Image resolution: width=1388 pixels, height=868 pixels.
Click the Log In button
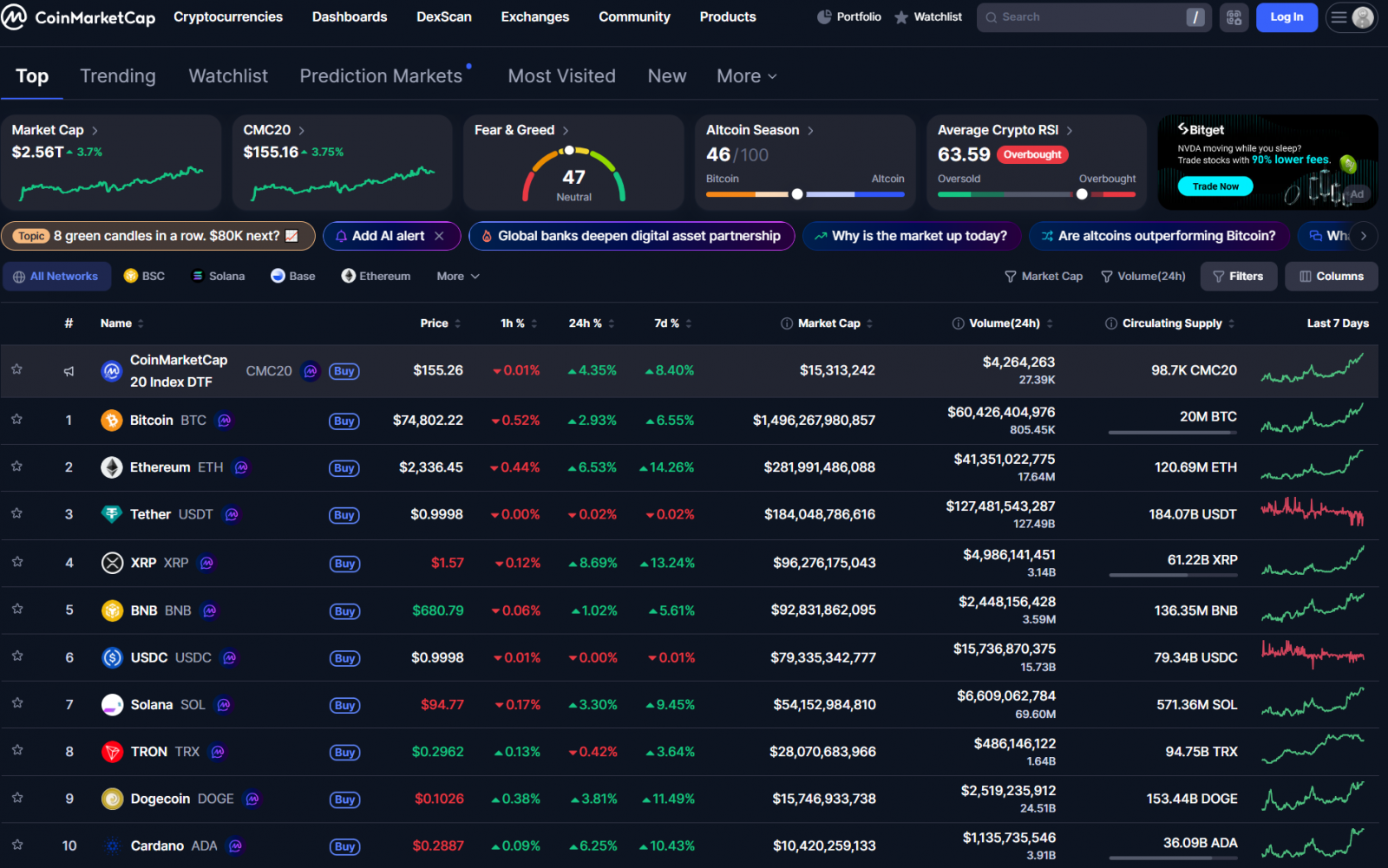(x=1286, y=17)
